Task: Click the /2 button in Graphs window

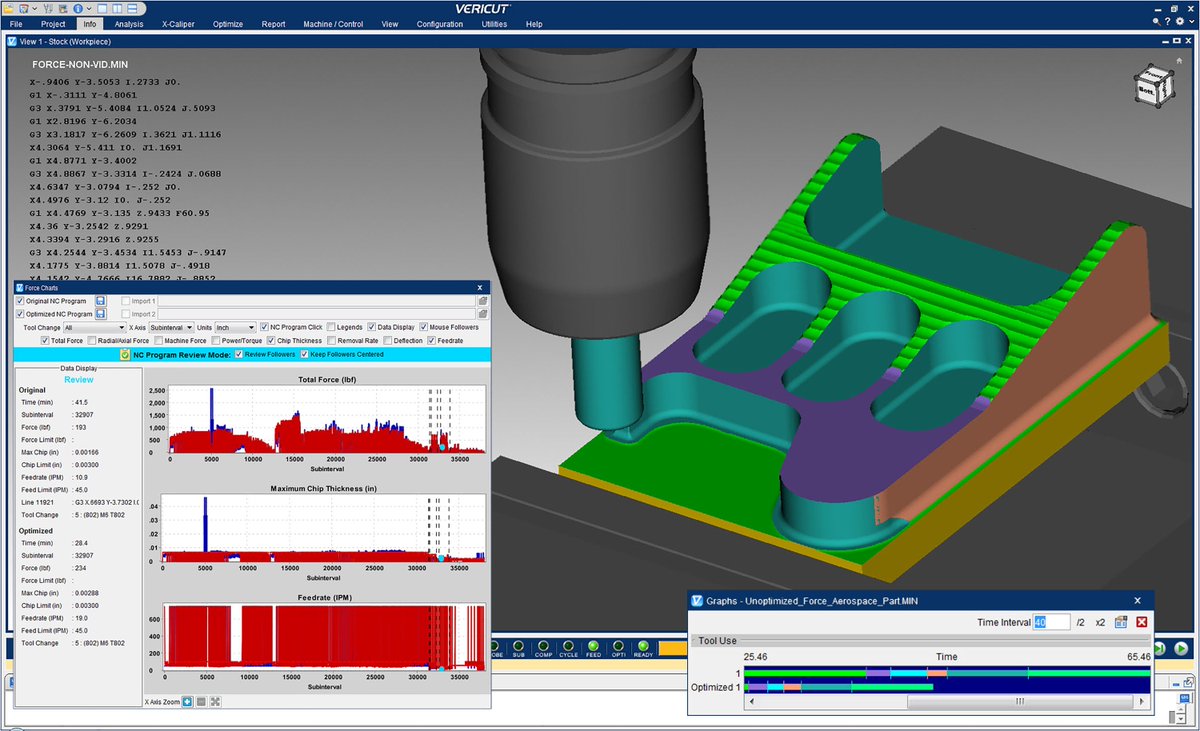Action: click(x=1081, y=623)
